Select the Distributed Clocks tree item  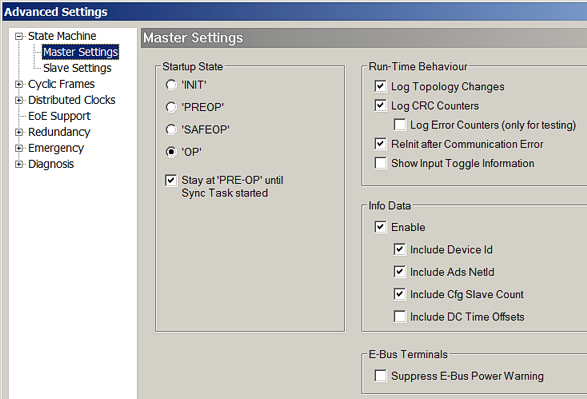pyautogui.click(x=72, y=100)
